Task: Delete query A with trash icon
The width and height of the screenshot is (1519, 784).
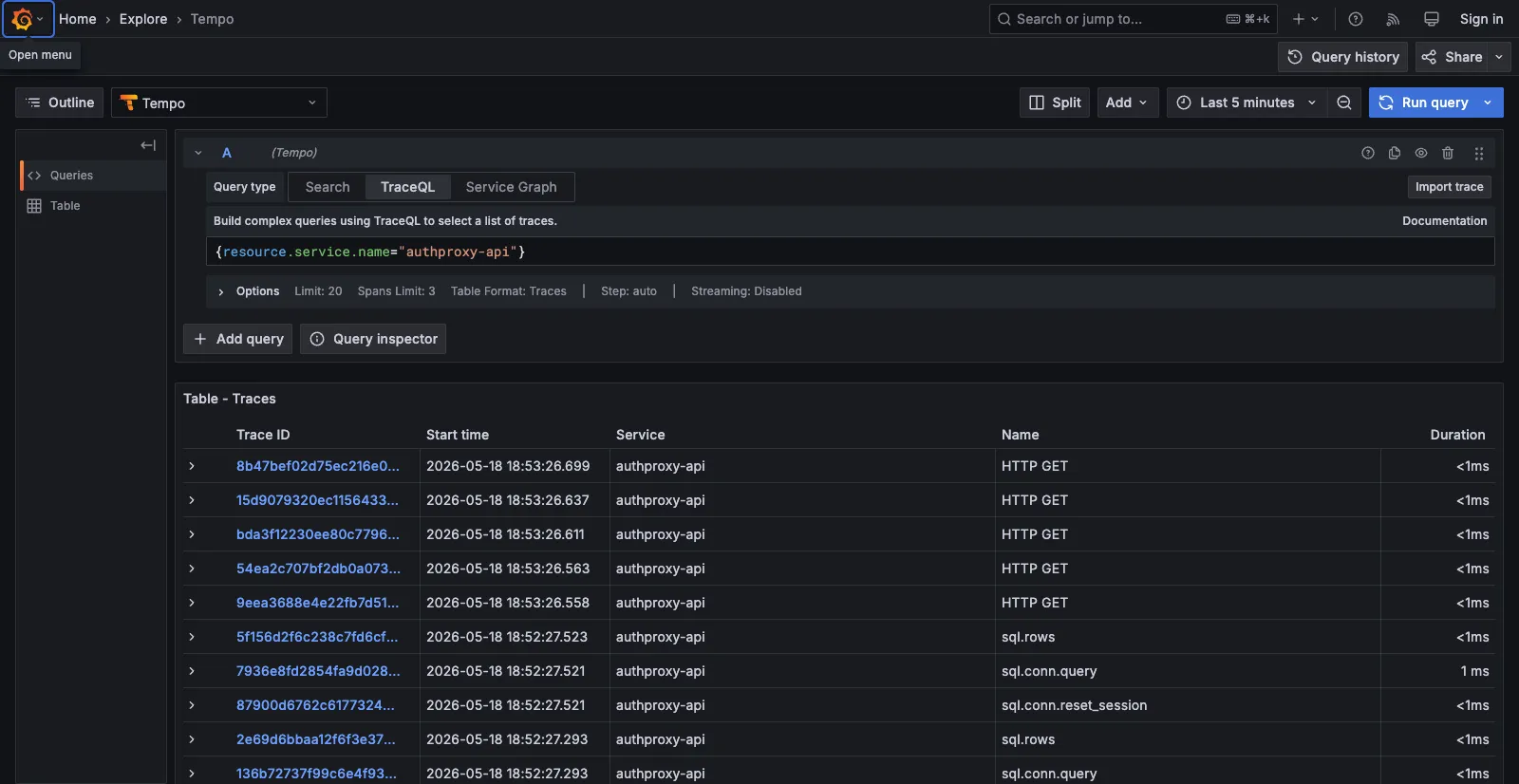Action: (x=1448, y=153)
